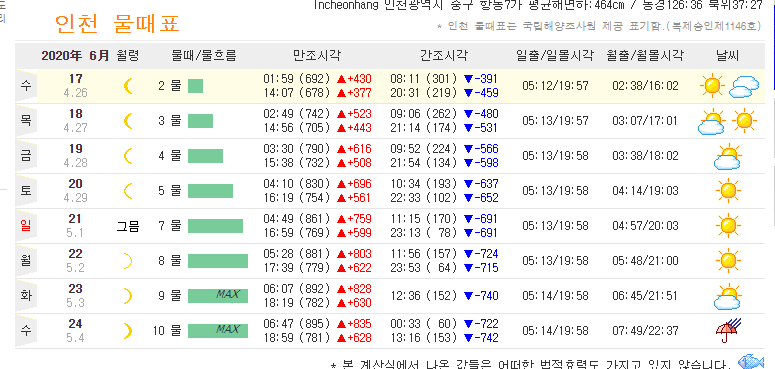775x369 pixels.
Task: Click the MAX tide flow bar for 9 물
Action: pos(218,295)
